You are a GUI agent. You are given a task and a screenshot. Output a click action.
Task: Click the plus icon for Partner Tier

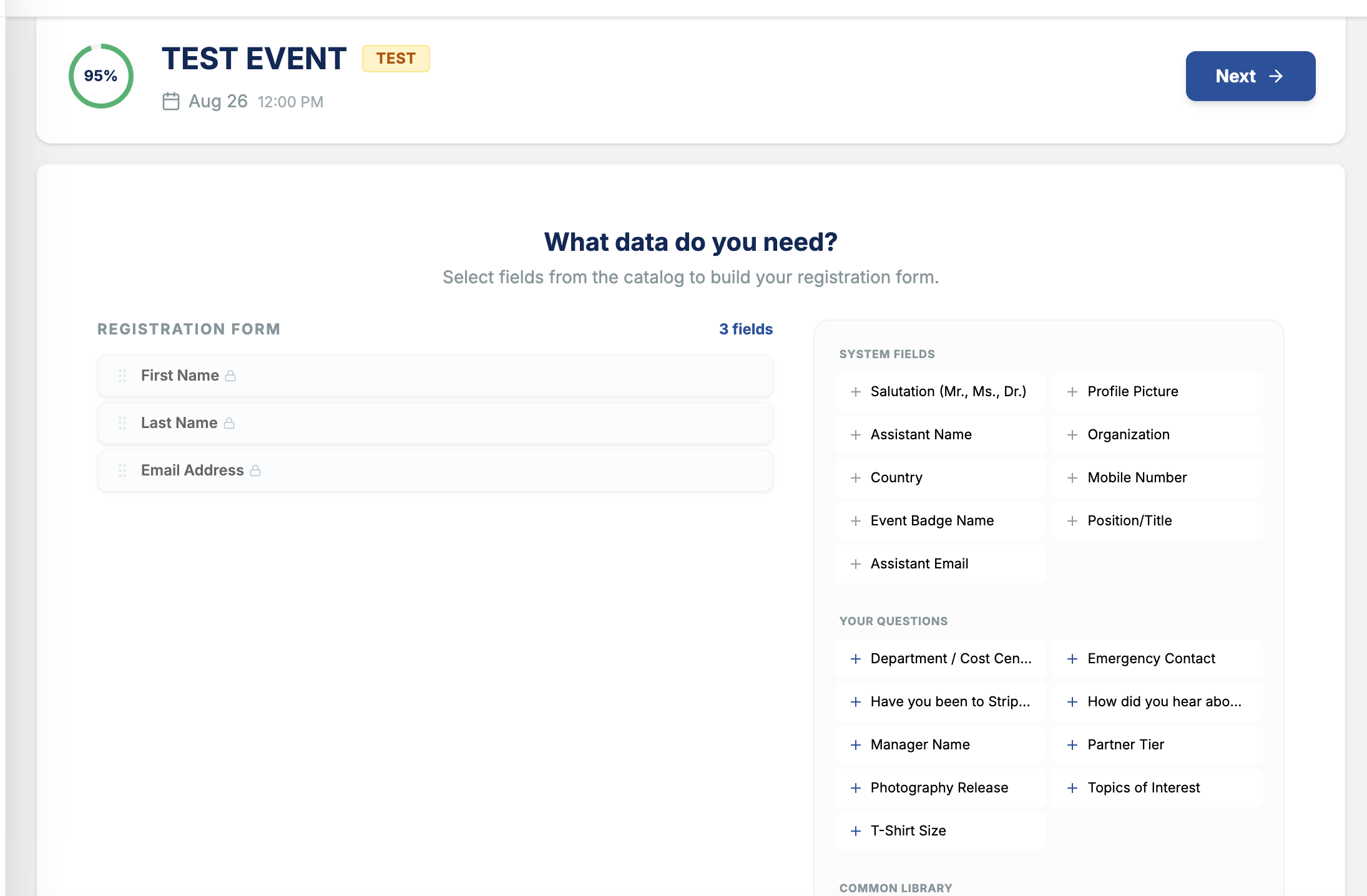tap(1072, 745)
